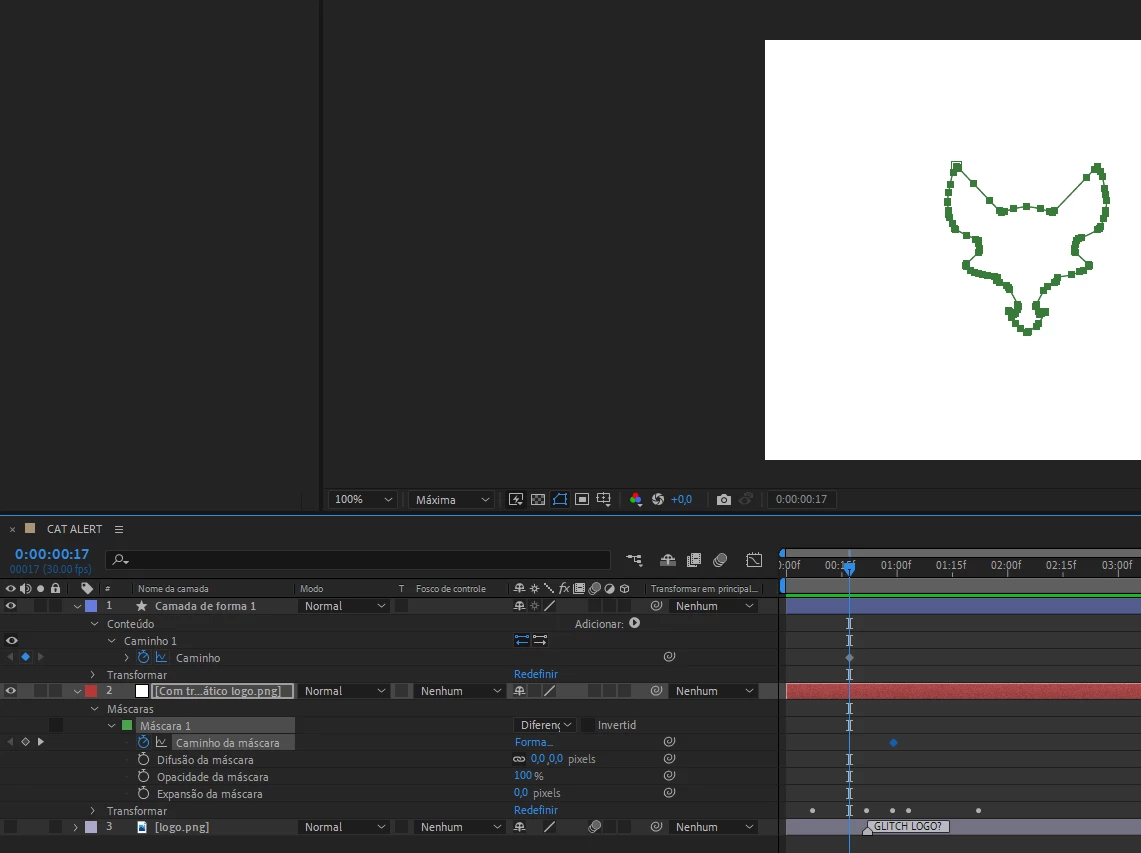Image resolution: width=1141 pixels, height=853 pixels.
Task: Open the Forma... mask shape dialog
Action: point(533,742)
